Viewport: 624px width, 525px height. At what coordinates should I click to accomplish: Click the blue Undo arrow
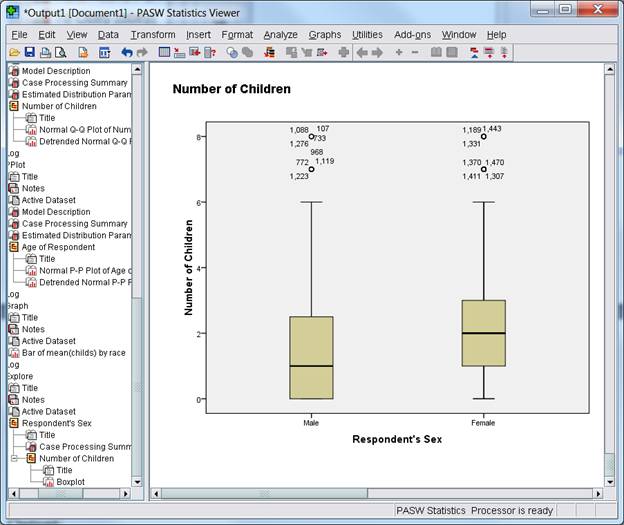click(127, 52)
